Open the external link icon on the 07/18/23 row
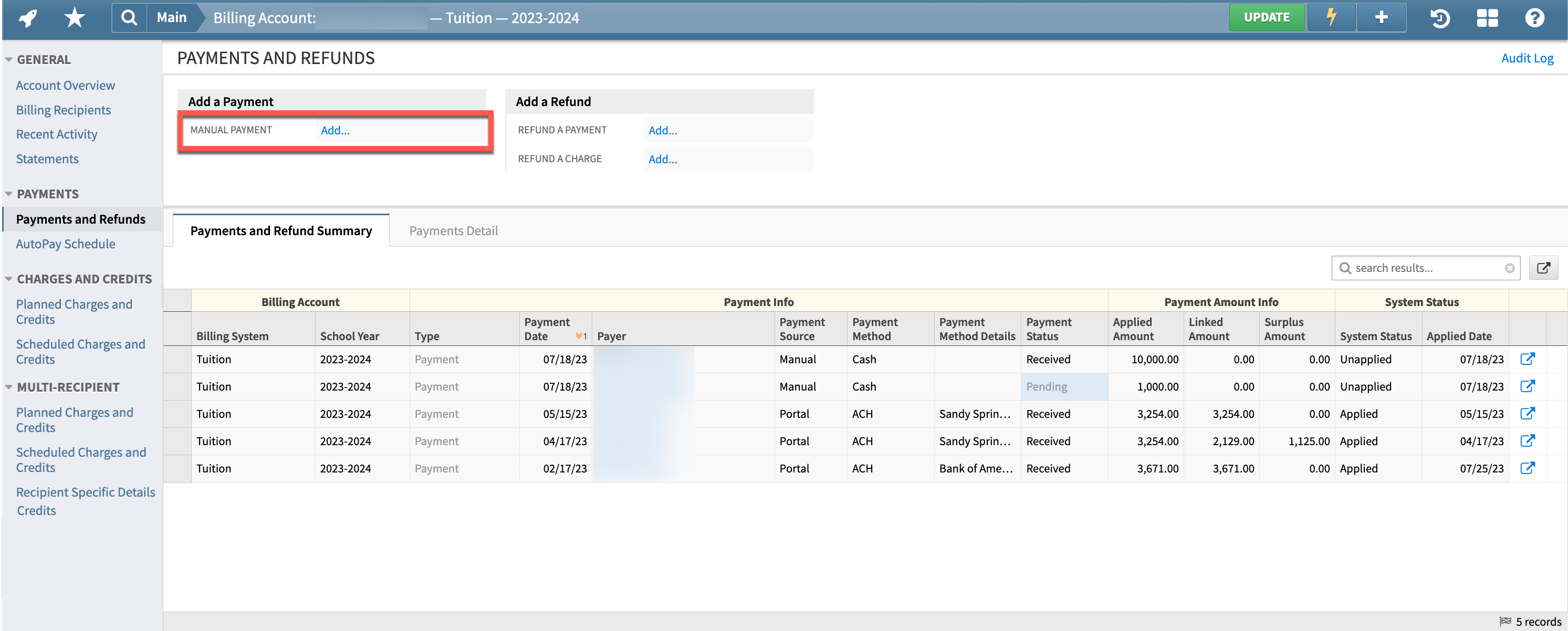The image size is (1568, 631). (x=1529, y=359)
